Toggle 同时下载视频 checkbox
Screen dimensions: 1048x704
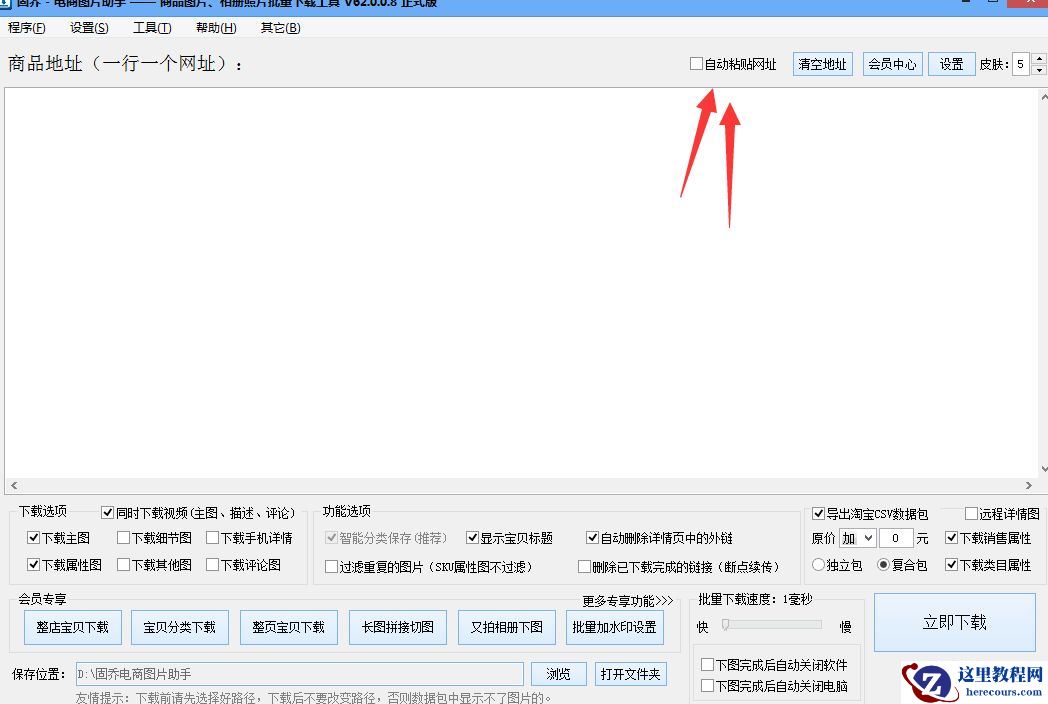[x=107, y=513]
